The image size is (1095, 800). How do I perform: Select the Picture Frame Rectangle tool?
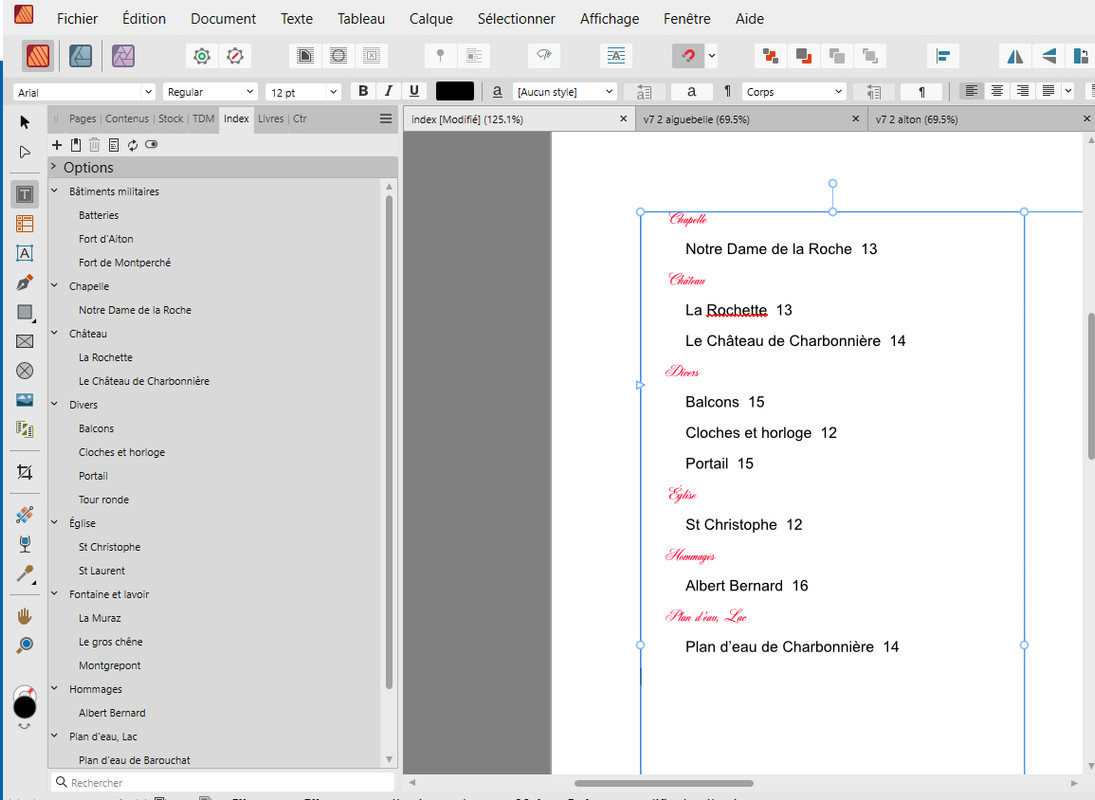tap(24, 341)
